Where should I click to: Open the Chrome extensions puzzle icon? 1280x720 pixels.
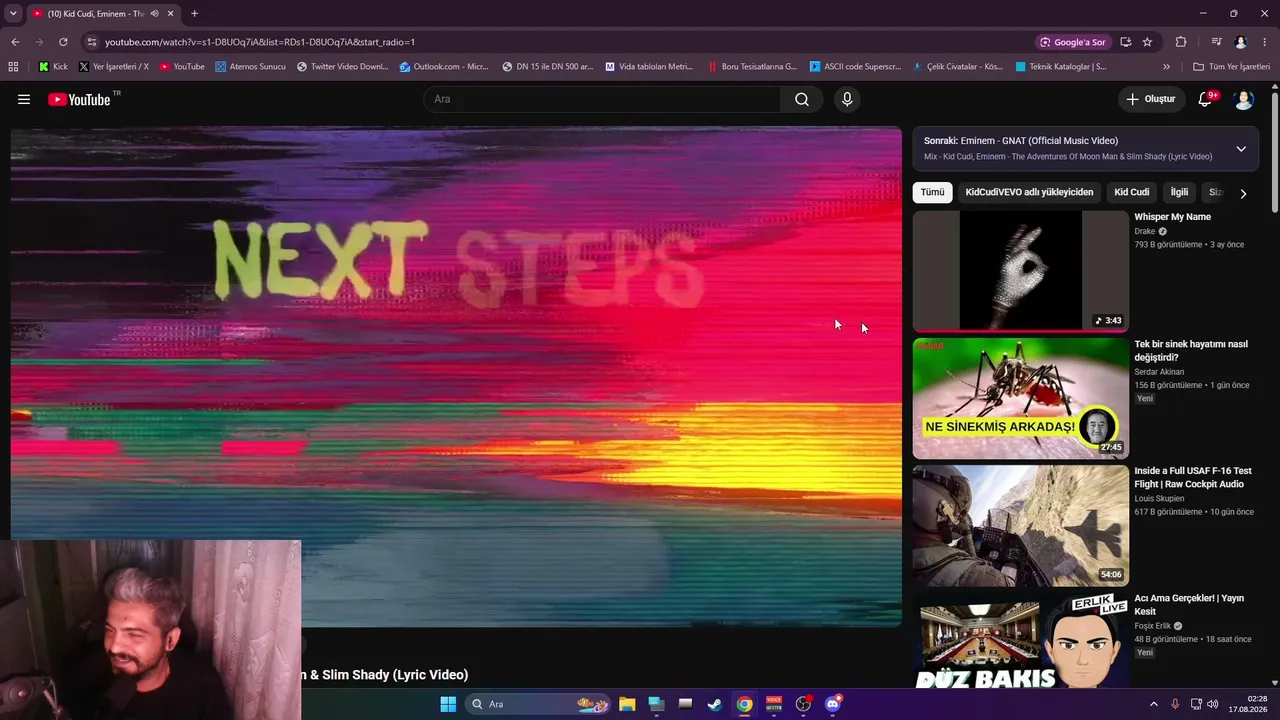(x=1181, y=42)
